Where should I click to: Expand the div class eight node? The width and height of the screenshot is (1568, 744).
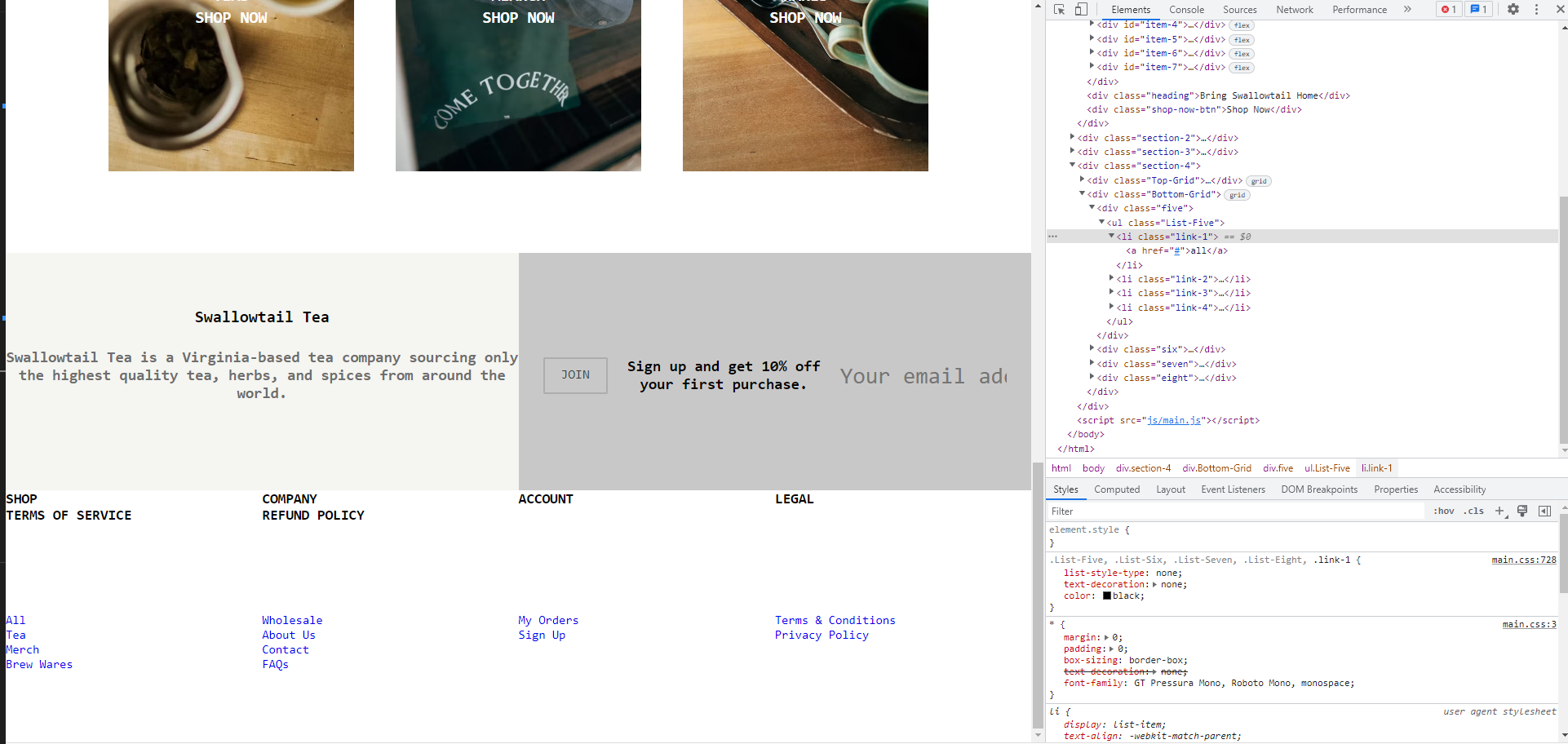pyautogui.click(x=1092, y=377)
